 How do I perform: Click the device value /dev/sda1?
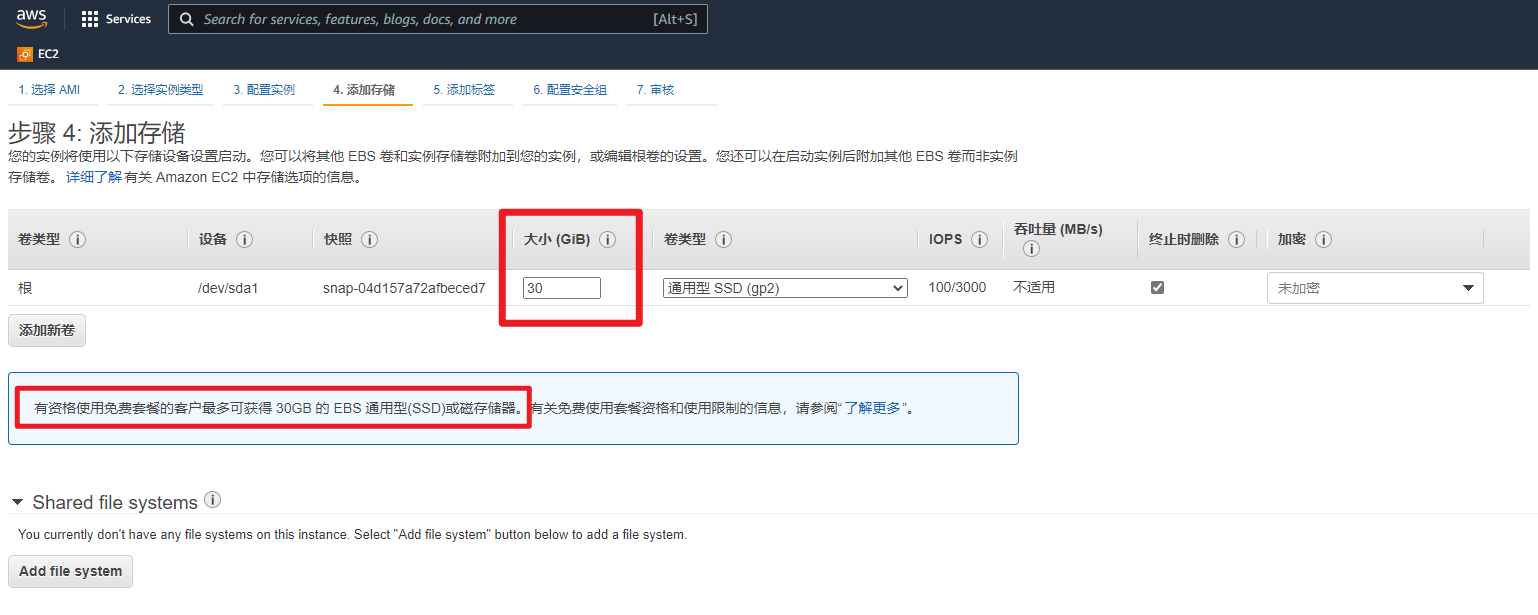click(x=228, y=288)
